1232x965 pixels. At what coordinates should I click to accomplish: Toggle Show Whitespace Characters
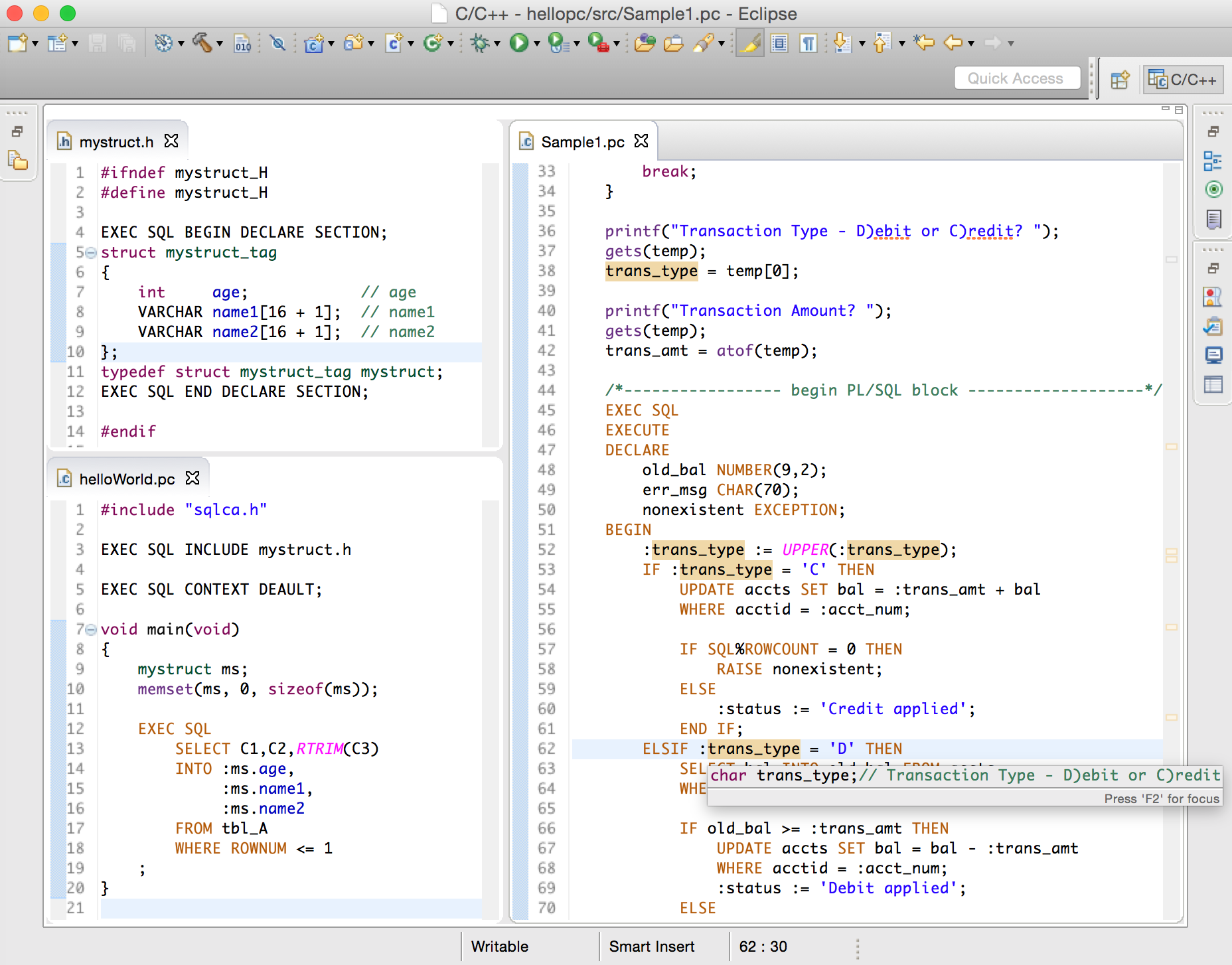(x=809, y=44)
